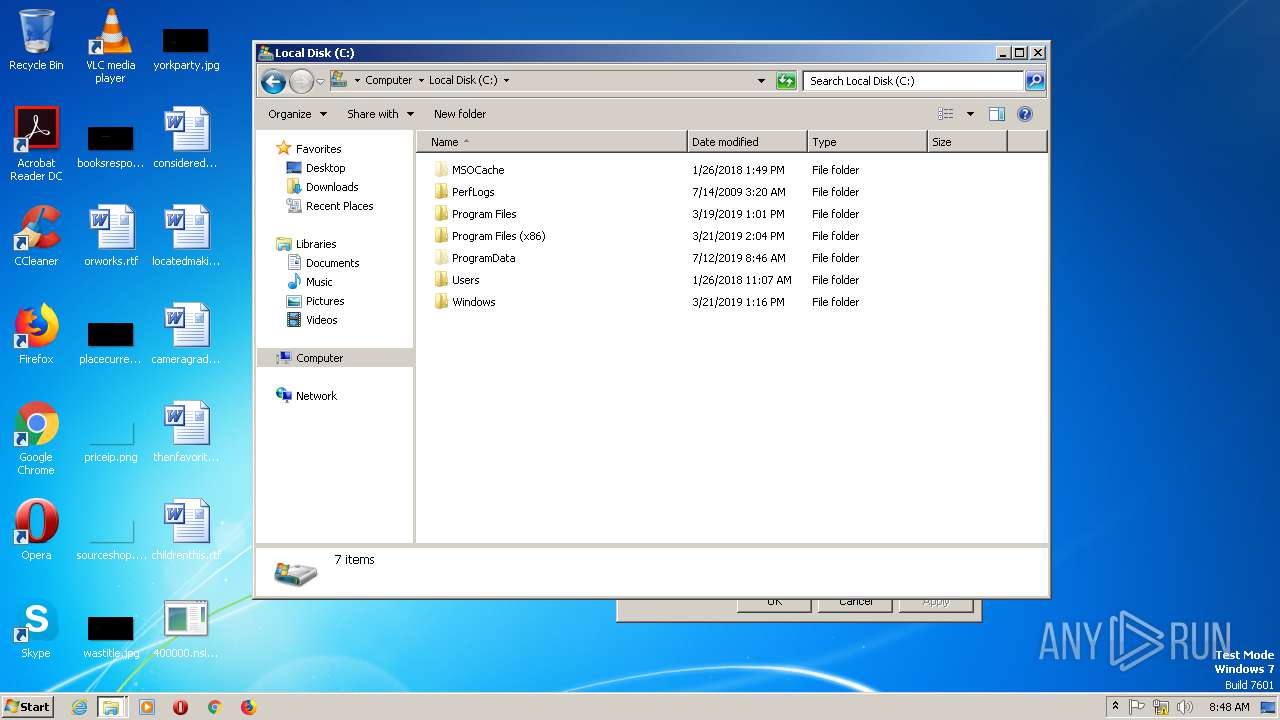Expand the address bar history dropdown
Screen dimensions: 1280x720
pyautogui.click(x=761, y=81)
